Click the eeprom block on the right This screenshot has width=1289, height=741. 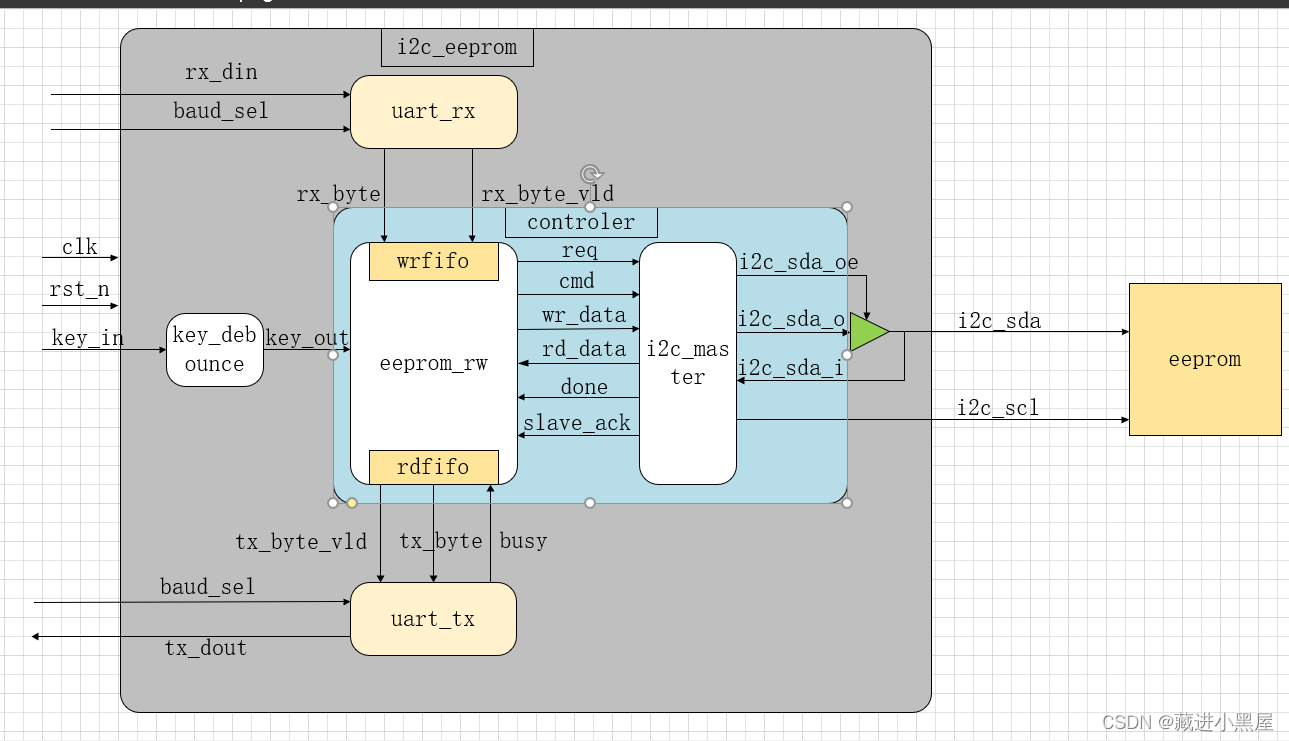click(x=1203, y=359)
